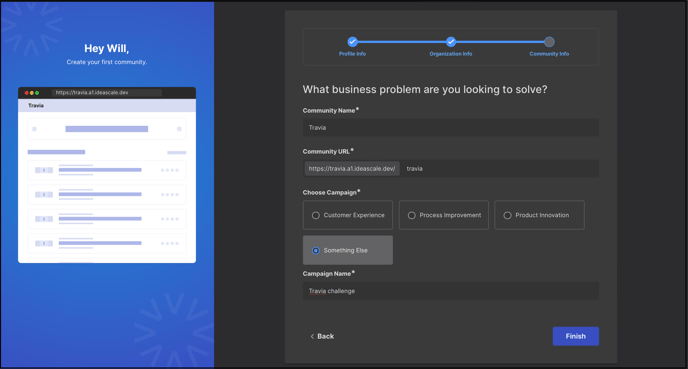This screenshot has width=688, height=369.
Task: Click the Profile Info step checkmark
Action: [x=352, y=42]
